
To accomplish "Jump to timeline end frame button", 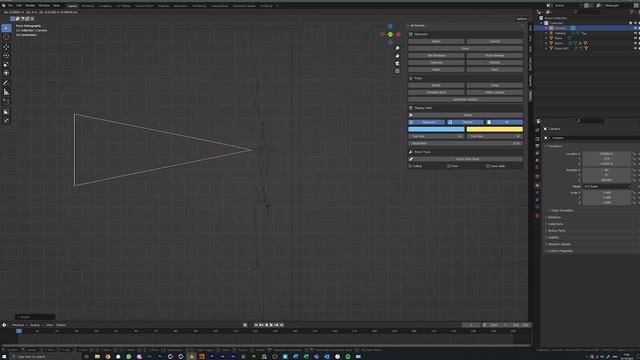I will point(281,325).
